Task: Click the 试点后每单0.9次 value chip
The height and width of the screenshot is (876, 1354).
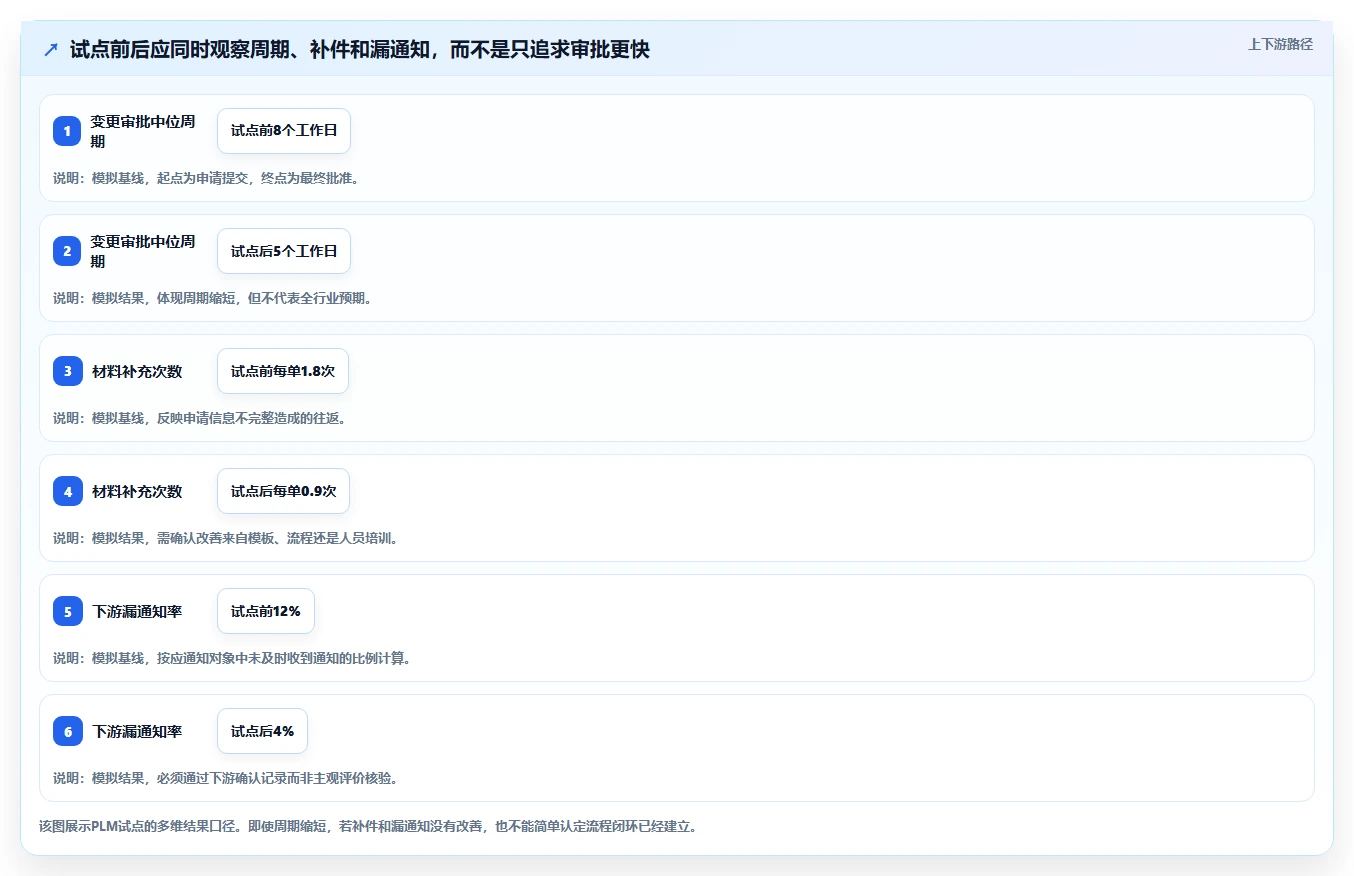Action: [283, 491]
